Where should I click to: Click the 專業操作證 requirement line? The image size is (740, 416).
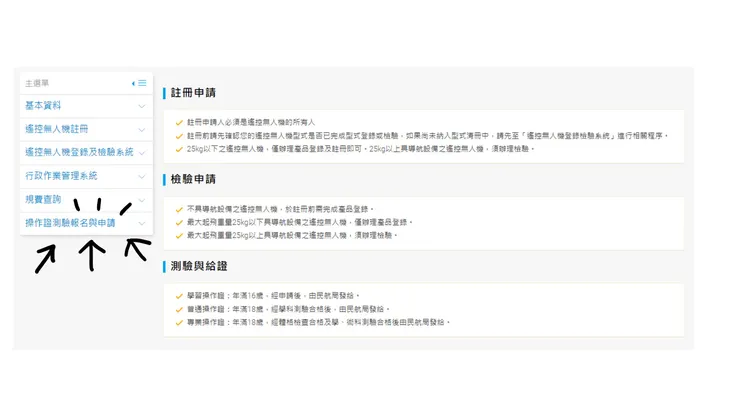pyautogui.click(x=319, y=322)
